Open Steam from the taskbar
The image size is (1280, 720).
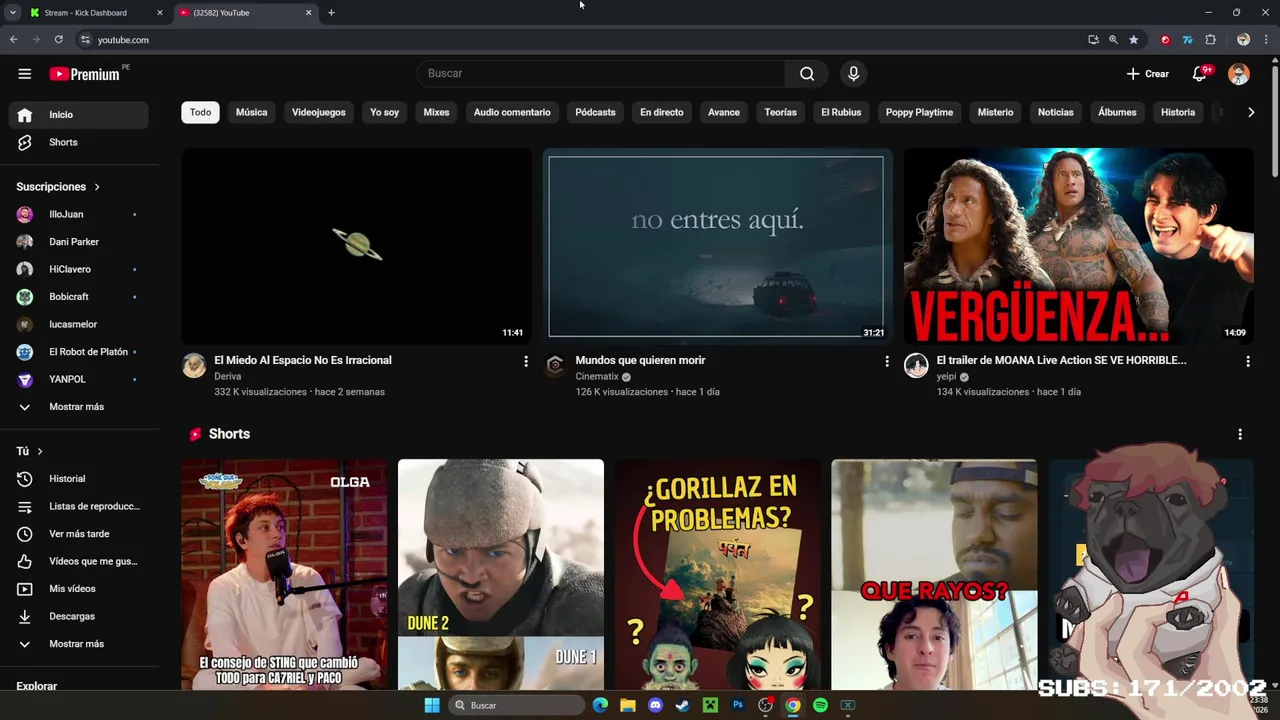(x=682, y=705)
